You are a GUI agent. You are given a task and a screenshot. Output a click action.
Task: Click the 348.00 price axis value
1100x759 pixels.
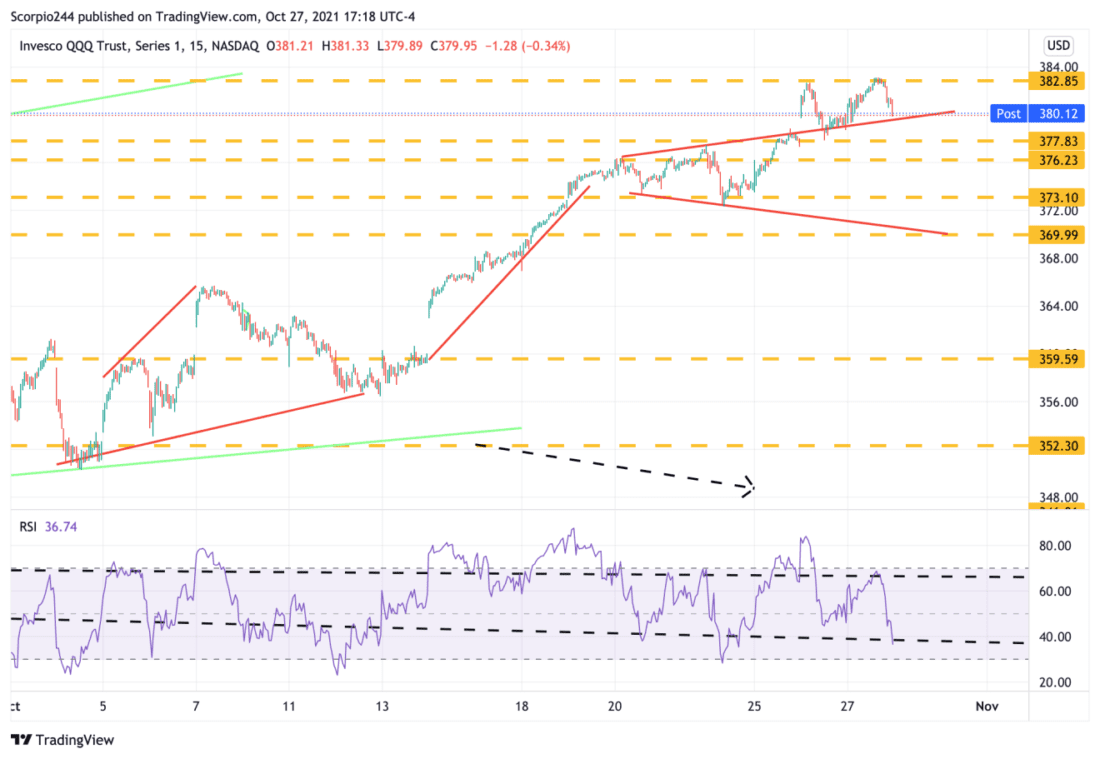[x=1058, y=497]
